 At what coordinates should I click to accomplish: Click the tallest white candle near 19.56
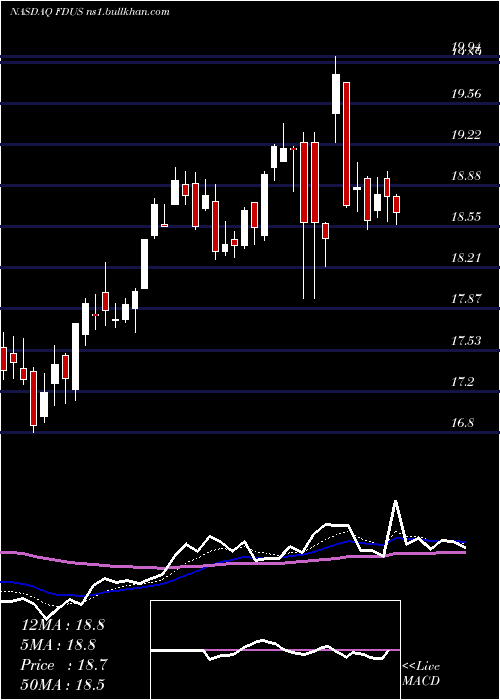pos(336,94)
